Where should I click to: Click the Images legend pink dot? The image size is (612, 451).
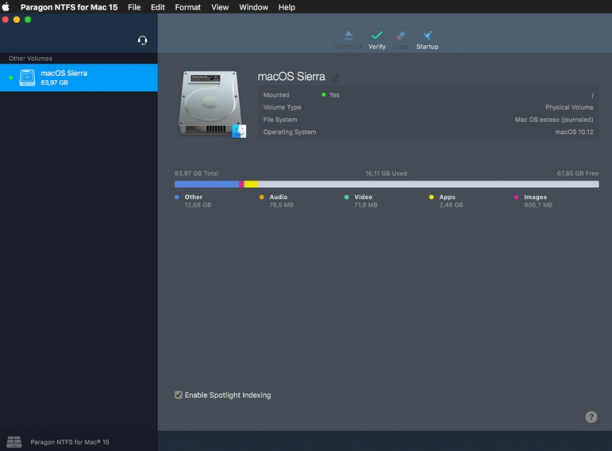(516, 197)
